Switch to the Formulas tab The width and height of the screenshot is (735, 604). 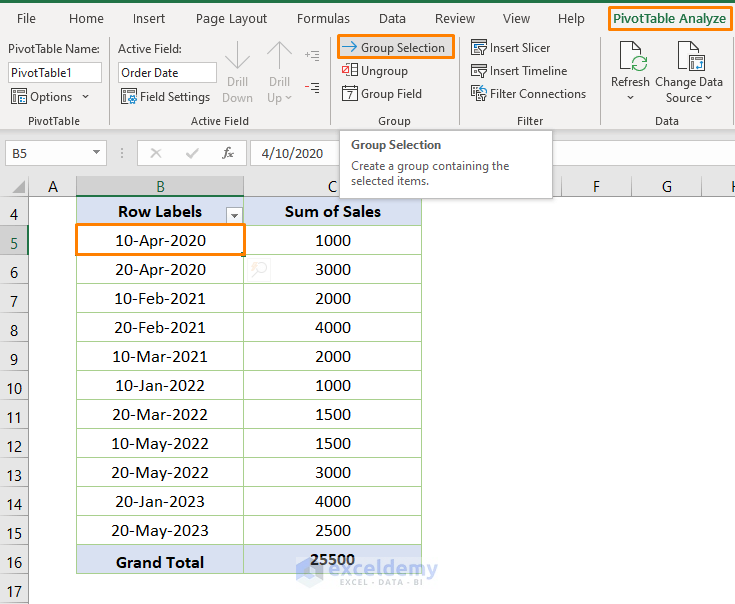pyautogui.click(x=323, y=19)
